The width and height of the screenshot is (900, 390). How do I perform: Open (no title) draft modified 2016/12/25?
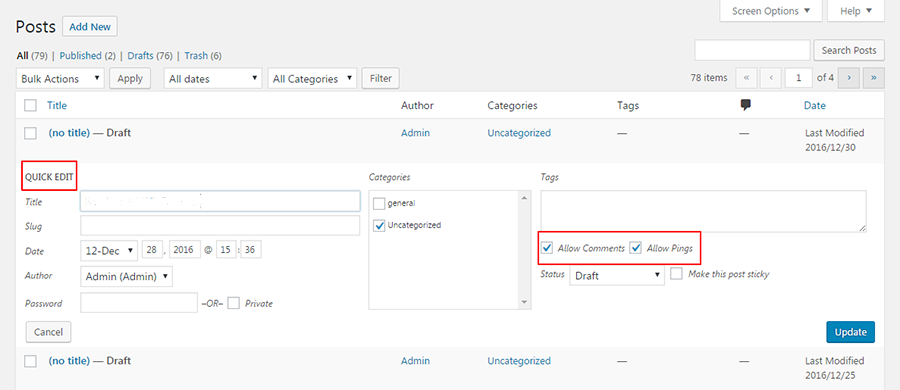69,361
